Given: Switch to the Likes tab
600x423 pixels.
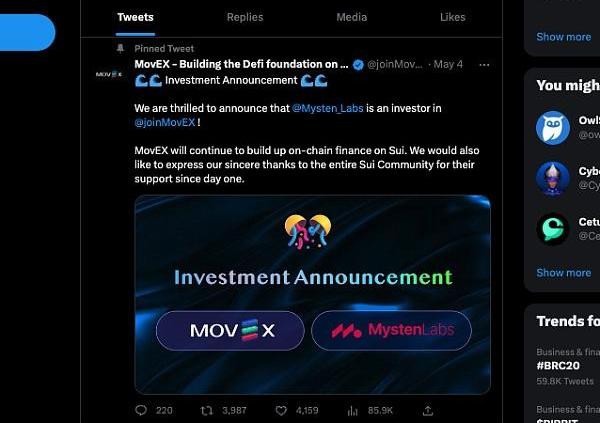Looking at the screenshot, I should [453, 17].
